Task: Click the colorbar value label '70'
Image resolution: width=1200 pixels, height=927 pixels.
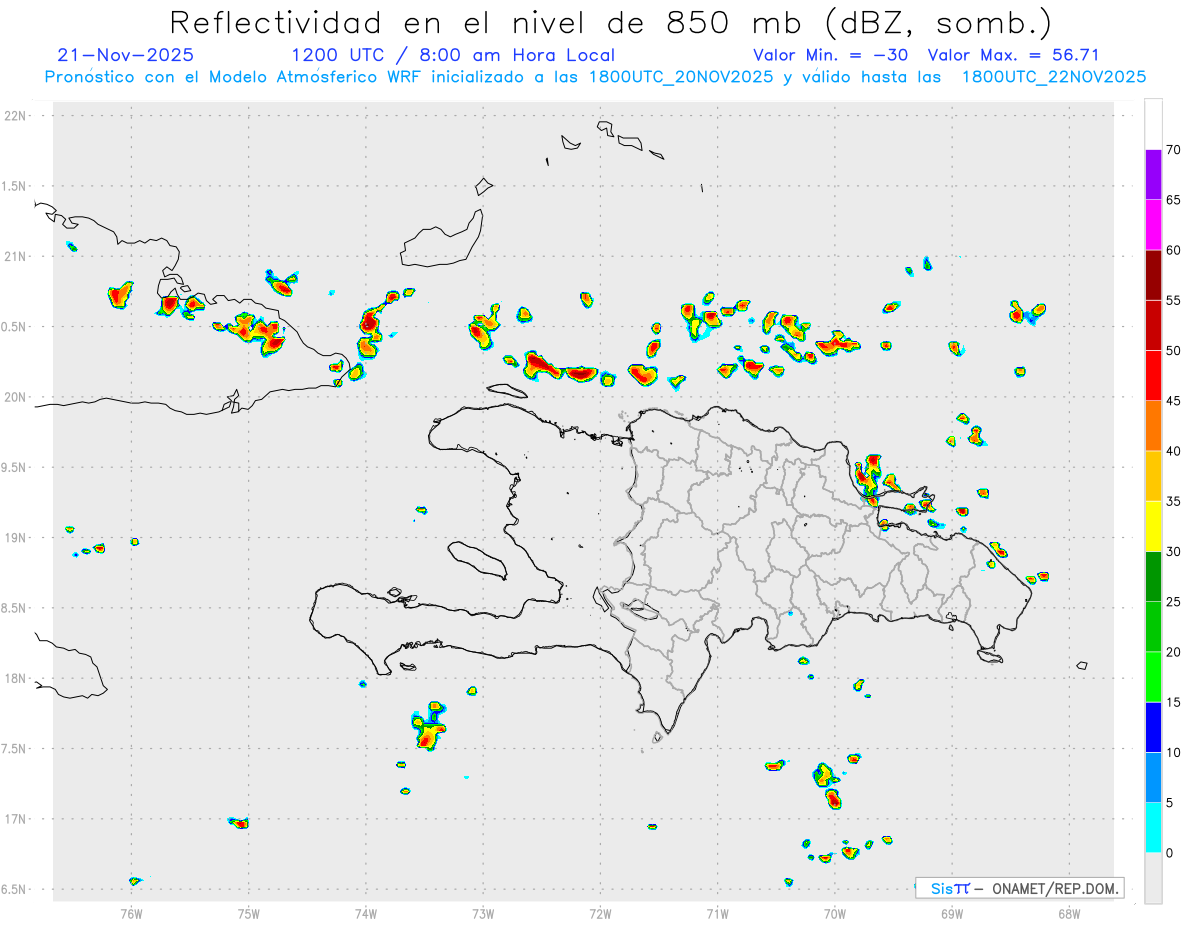Action: point(1174,150)
